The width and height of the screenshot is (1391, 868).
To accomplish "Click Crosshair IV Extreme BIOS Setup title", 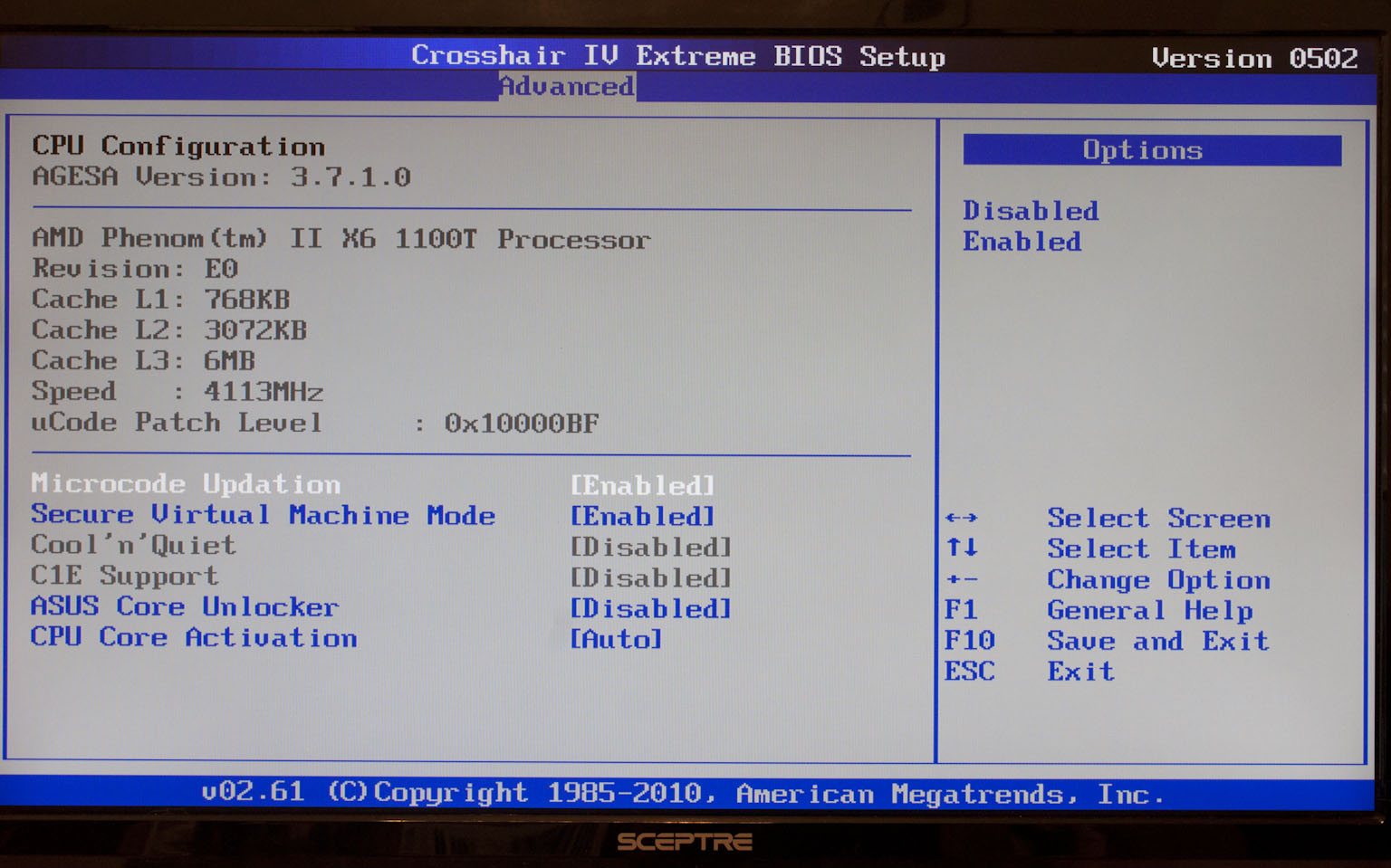I will click(x=678, y=56).
